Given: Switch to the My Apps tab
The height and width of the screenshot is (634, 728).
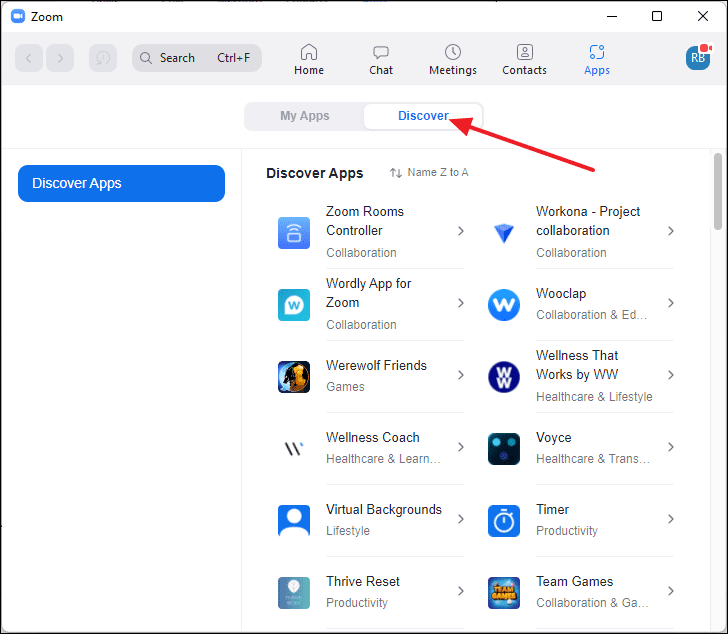Looking at the screenshot, I should pos(305,116).
